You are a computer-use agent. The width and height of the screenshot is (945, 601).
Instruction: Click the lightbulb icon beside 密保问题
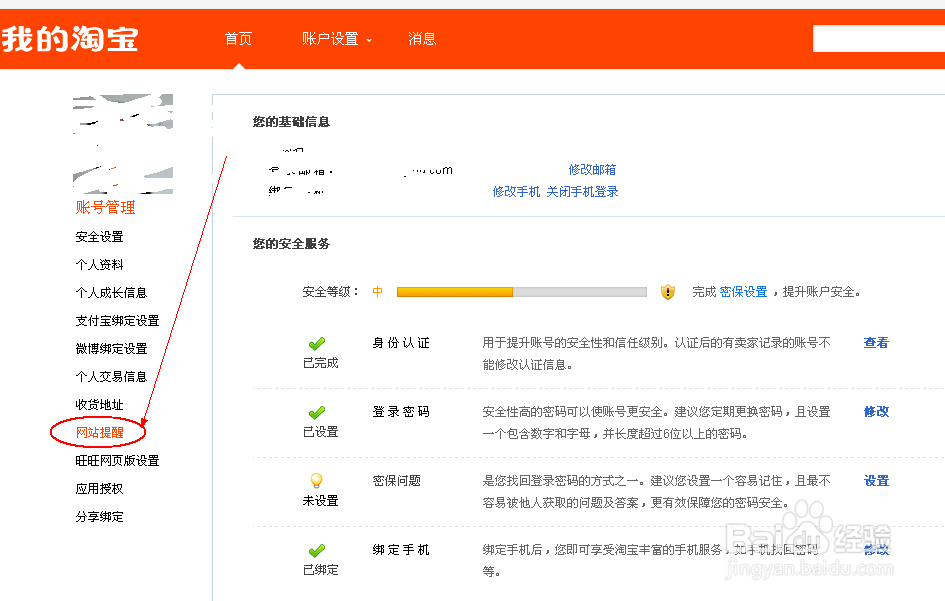(x=317, y=478)
